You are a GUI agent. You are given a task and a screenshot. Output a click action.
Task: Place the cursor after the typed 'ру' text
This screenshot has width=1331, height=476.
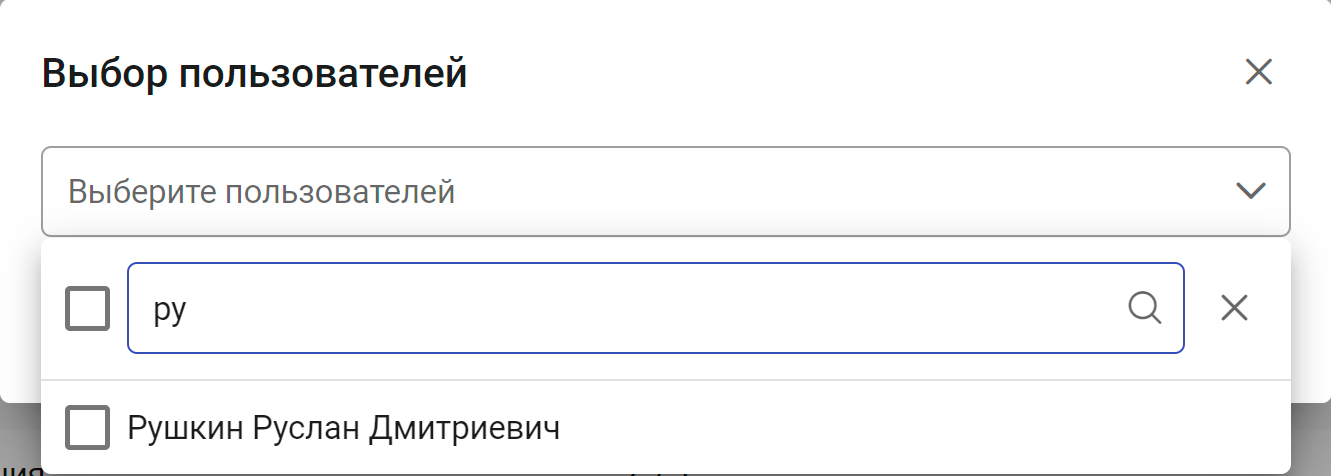pos(190,309)
